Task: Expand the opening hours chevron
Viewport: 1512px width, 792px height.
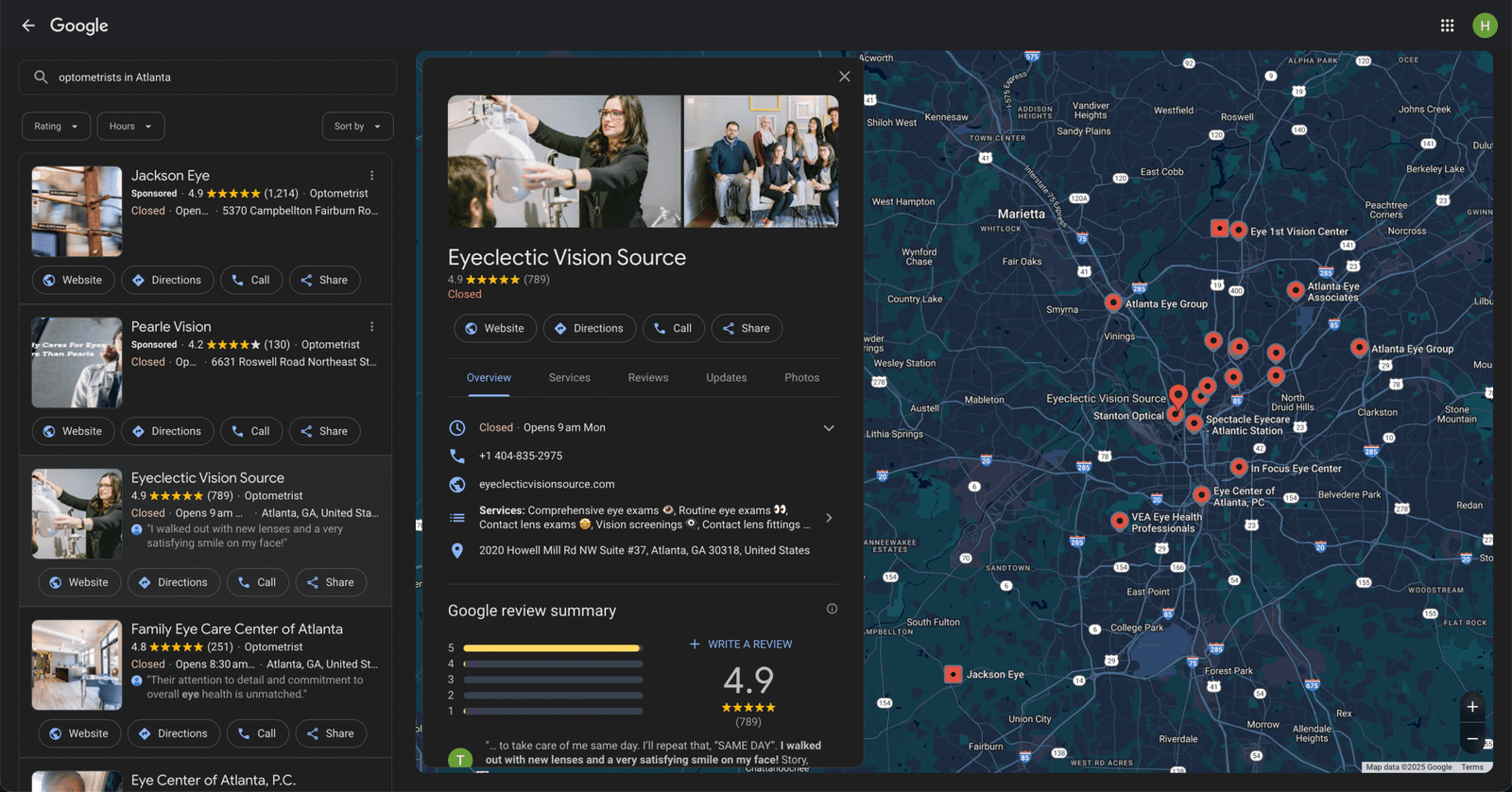Action: point(829,428)
